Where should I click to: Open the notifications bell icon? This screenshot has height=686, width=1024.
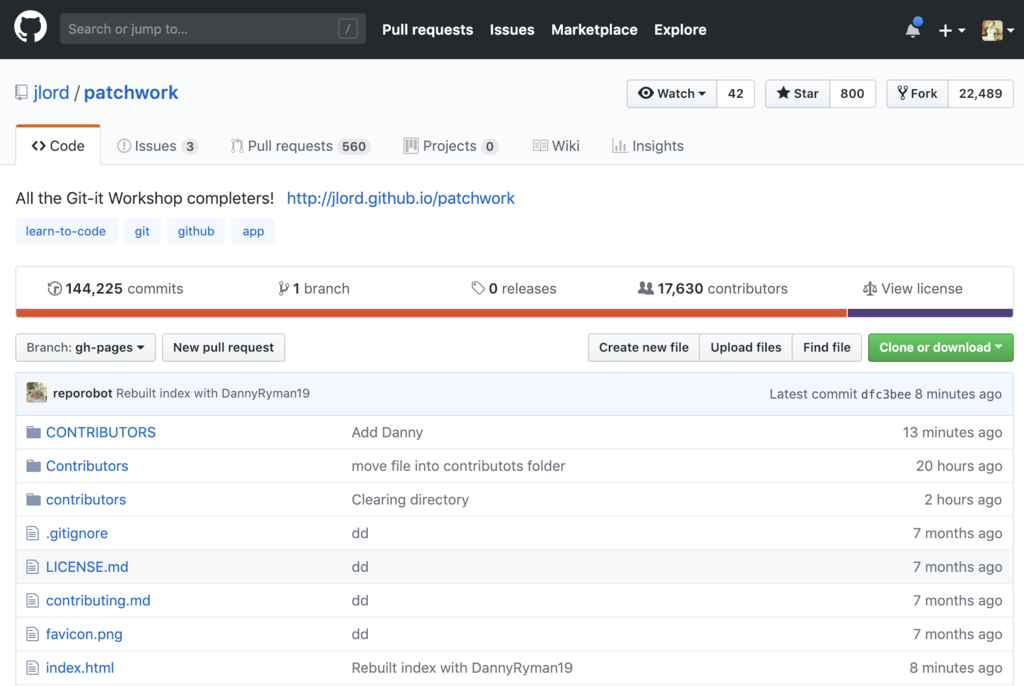pos(913,29)
